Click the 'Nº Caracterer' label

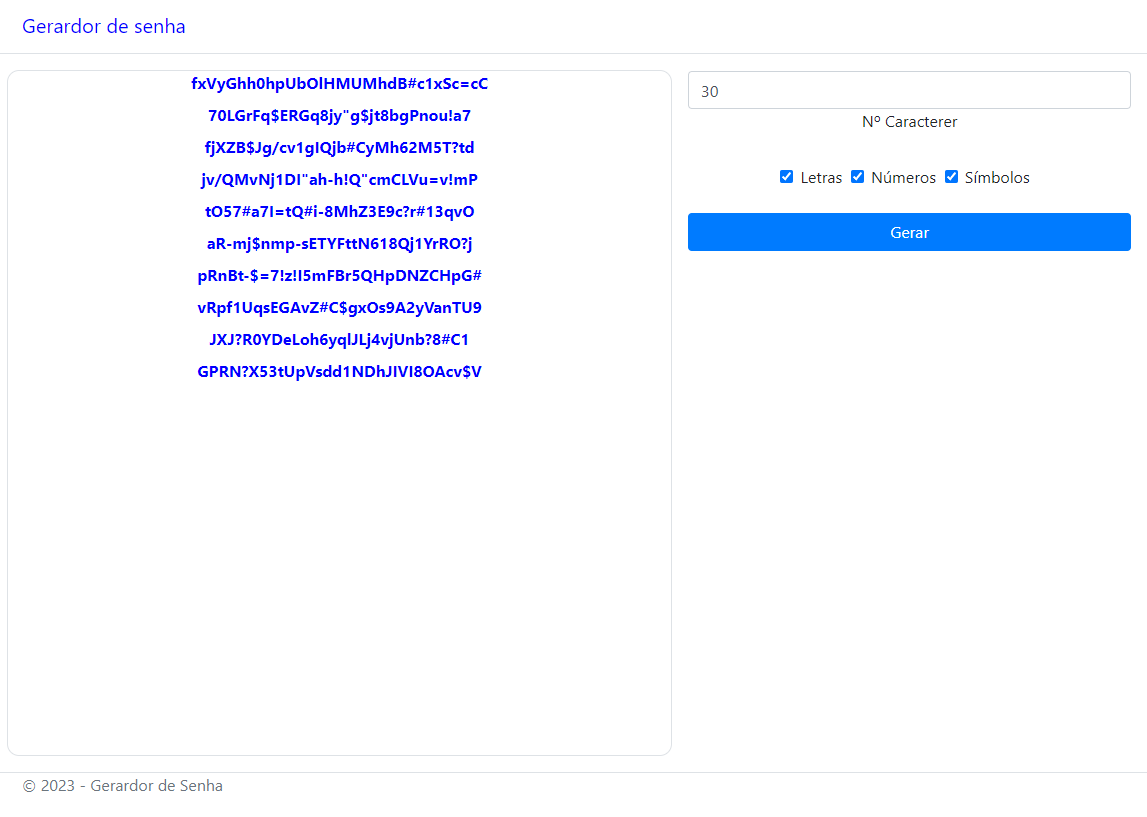(909, 122)
